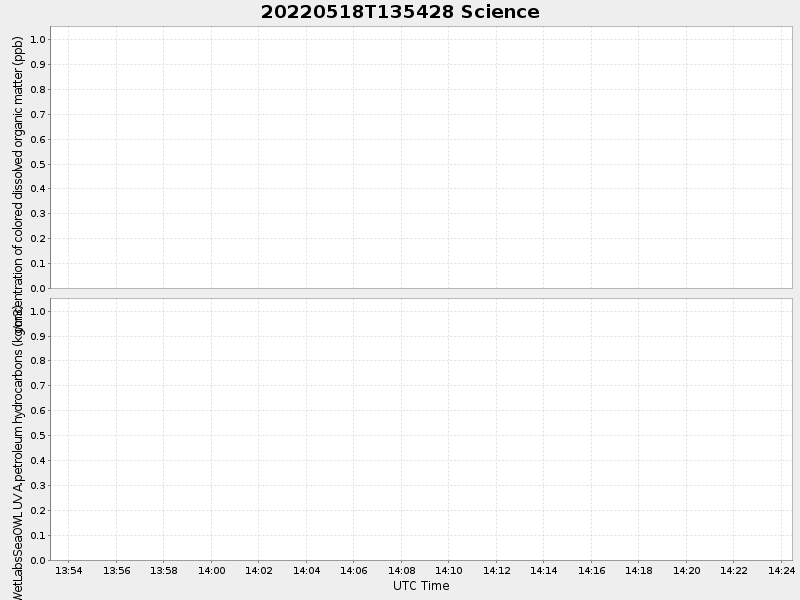800x600 pixels.
Task: Click the 14:10 time tick label
Action: [449, 570]
